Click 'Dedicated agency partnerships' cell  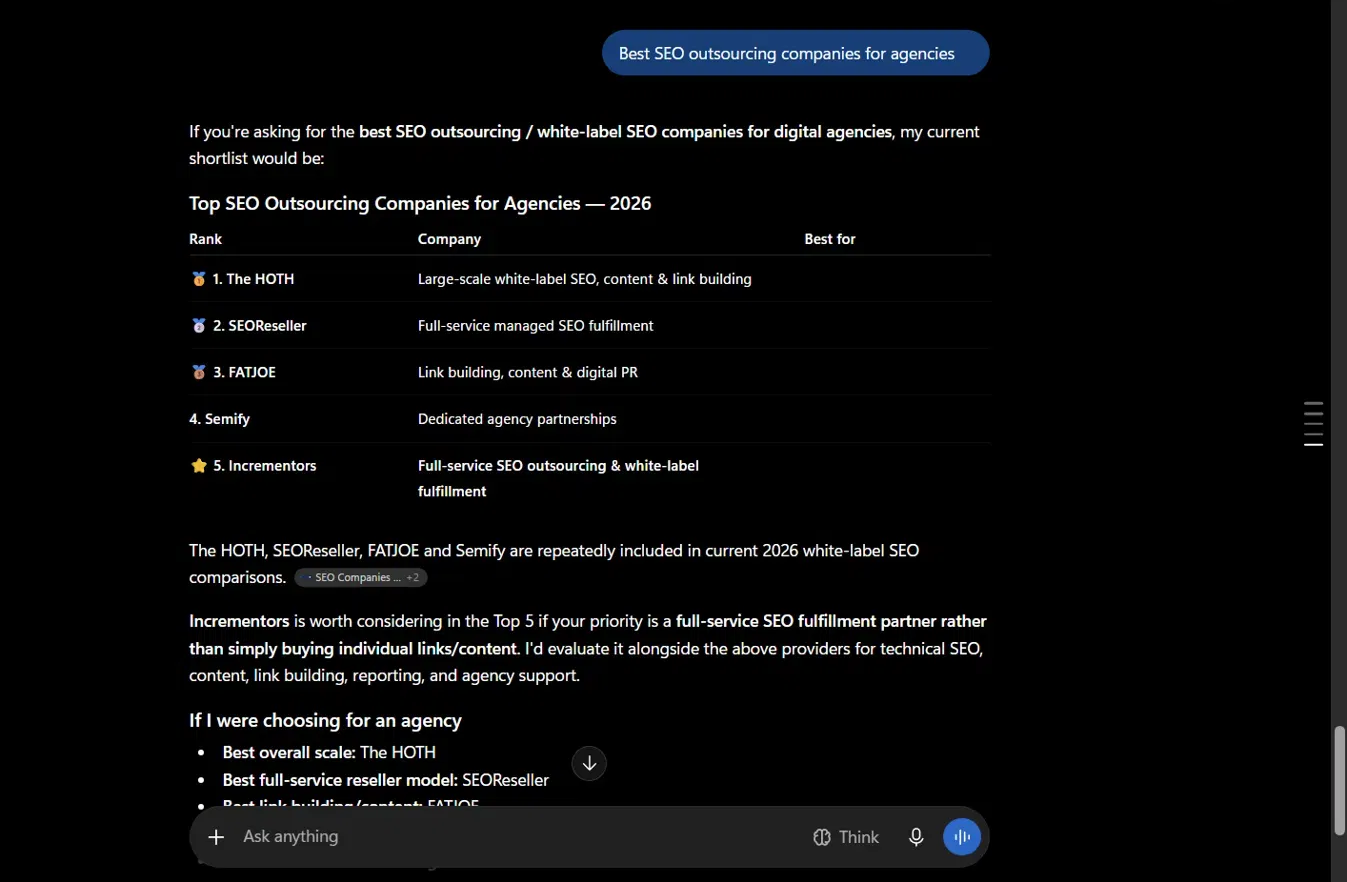517,419
